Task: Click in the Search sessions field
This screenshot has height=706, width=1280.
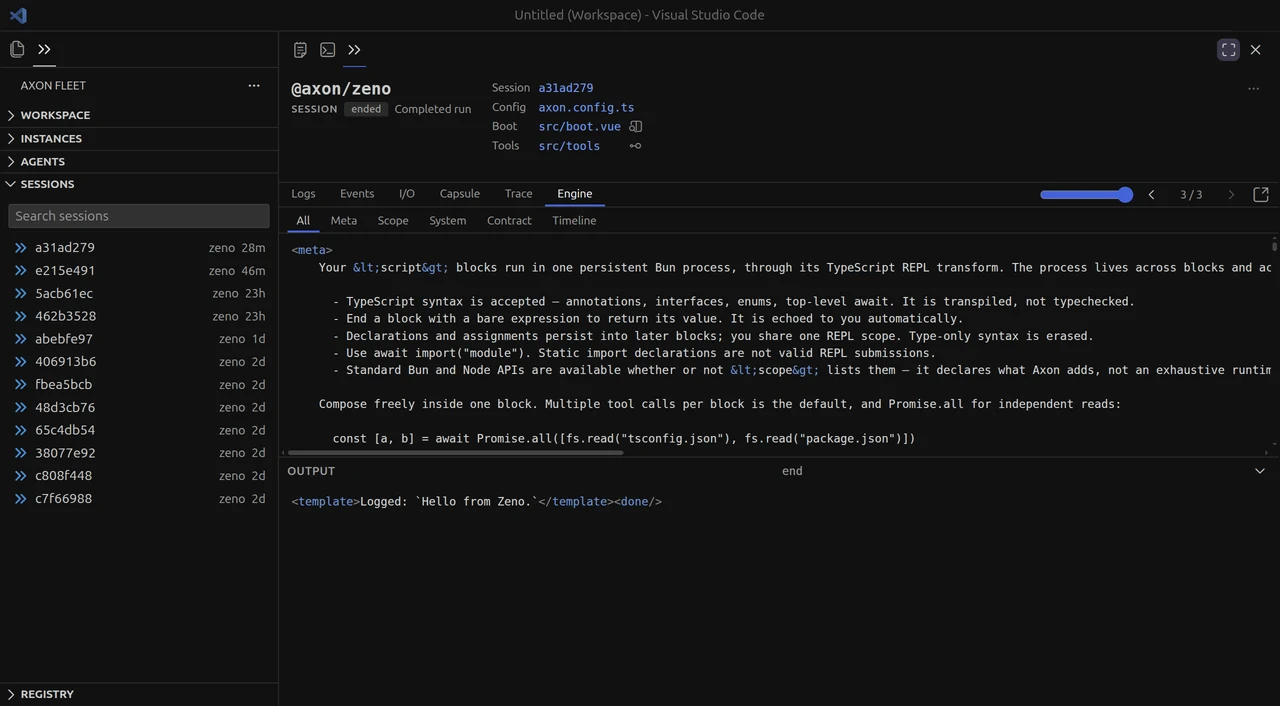Action: [139, 216]
